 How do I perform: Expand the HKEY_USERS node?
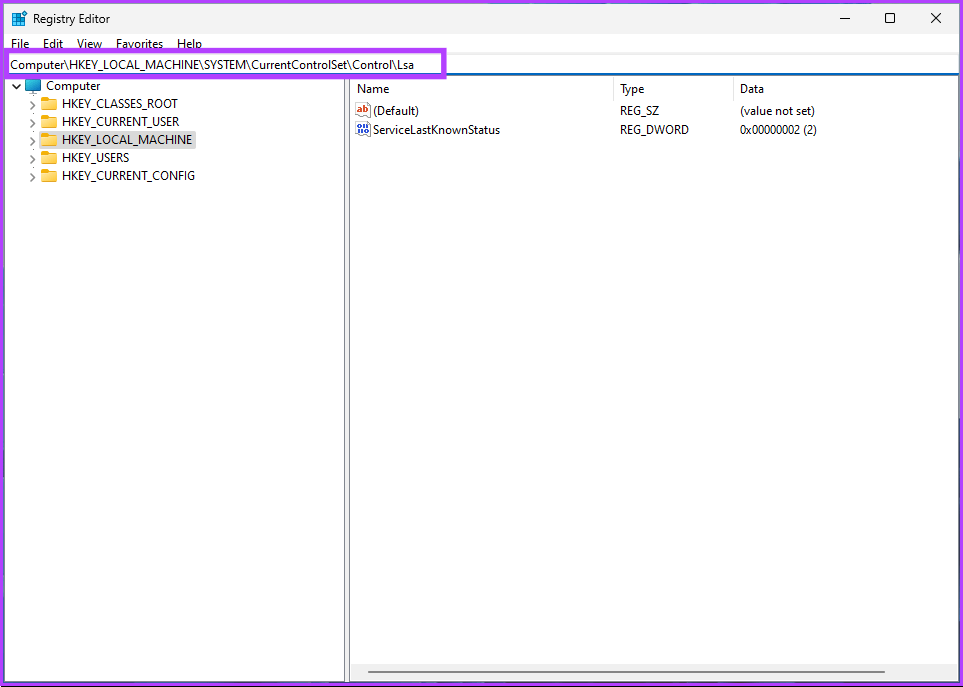click(33, 159)
